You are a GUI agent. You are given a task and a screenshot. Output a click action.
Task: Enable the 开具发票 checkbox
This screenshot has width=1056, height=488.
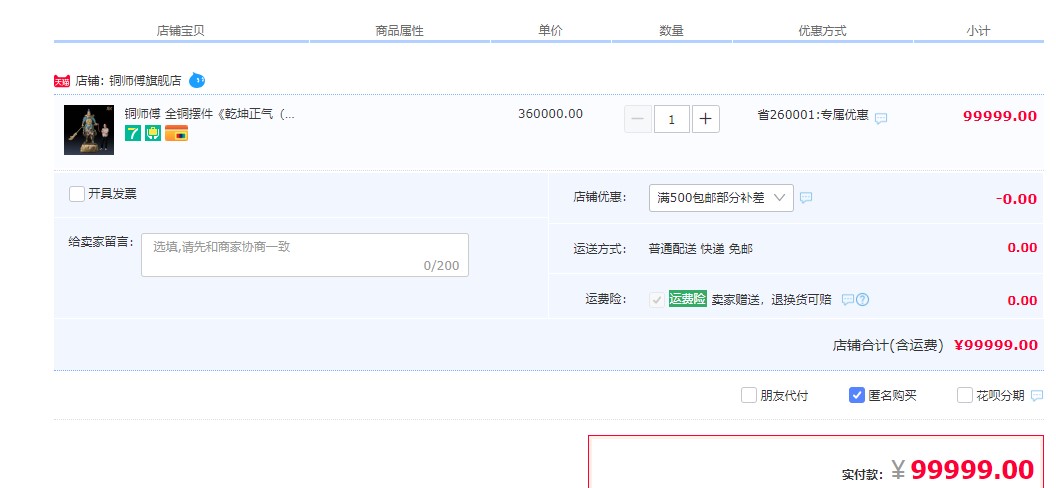click(77, 194)
